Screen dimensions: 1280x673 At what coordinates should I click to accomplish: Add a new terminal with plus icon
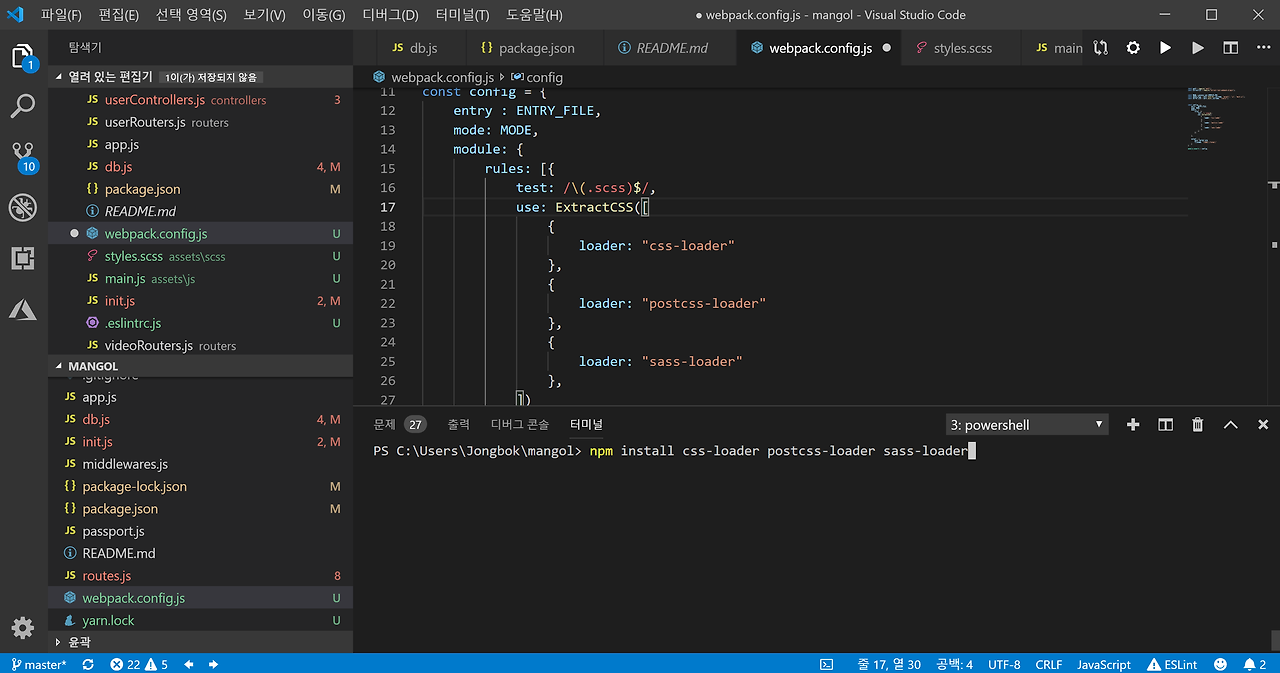click(x=1133, y=425)
